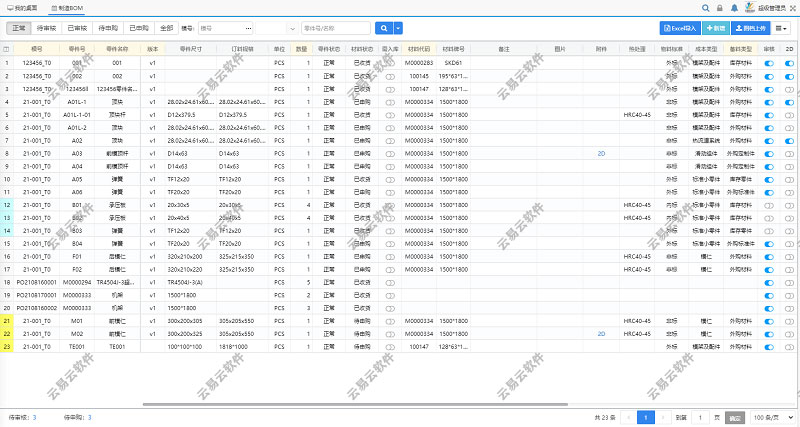Image resolution: width=800 pixels, height=427 pixels.
Task: Open the 100 条/页 page size dropdown
Action: (772, 416)
